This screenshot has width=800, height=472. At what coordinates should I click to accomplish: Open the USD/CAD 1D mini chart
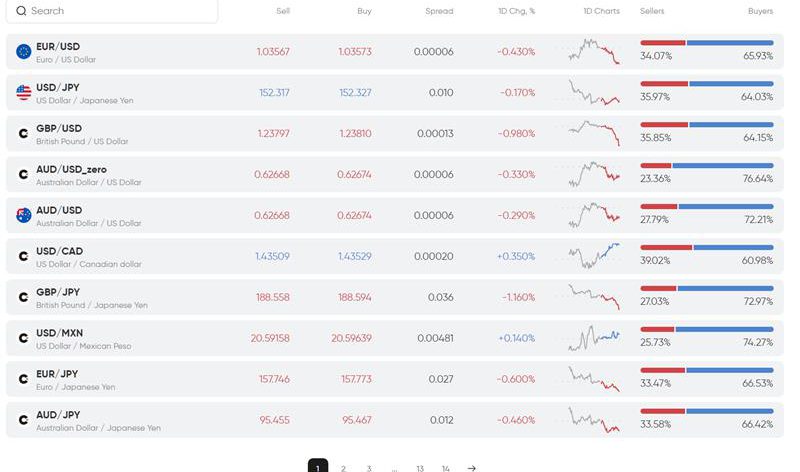[594, 256]
